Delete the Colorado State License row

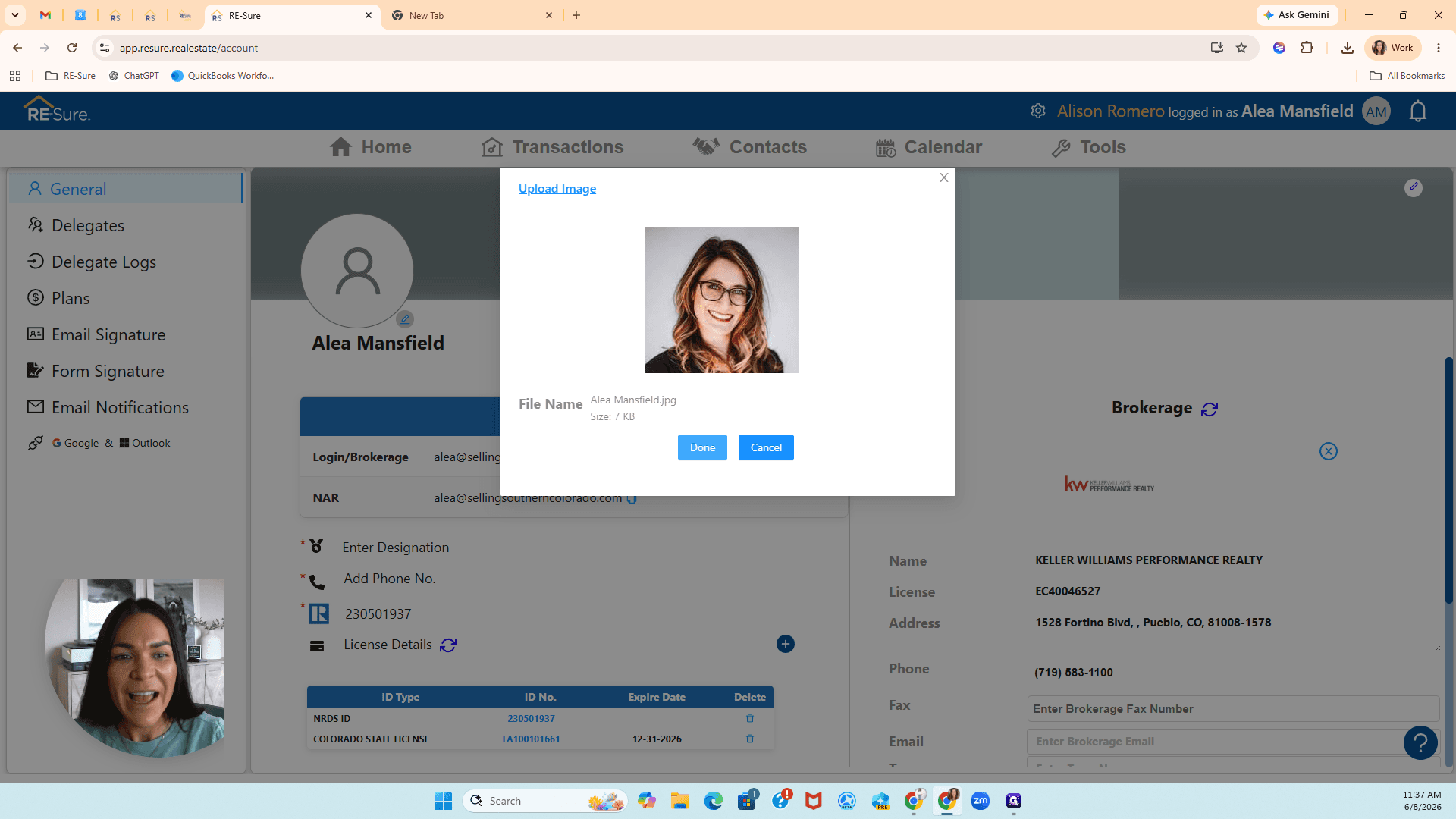click(750, 739)
